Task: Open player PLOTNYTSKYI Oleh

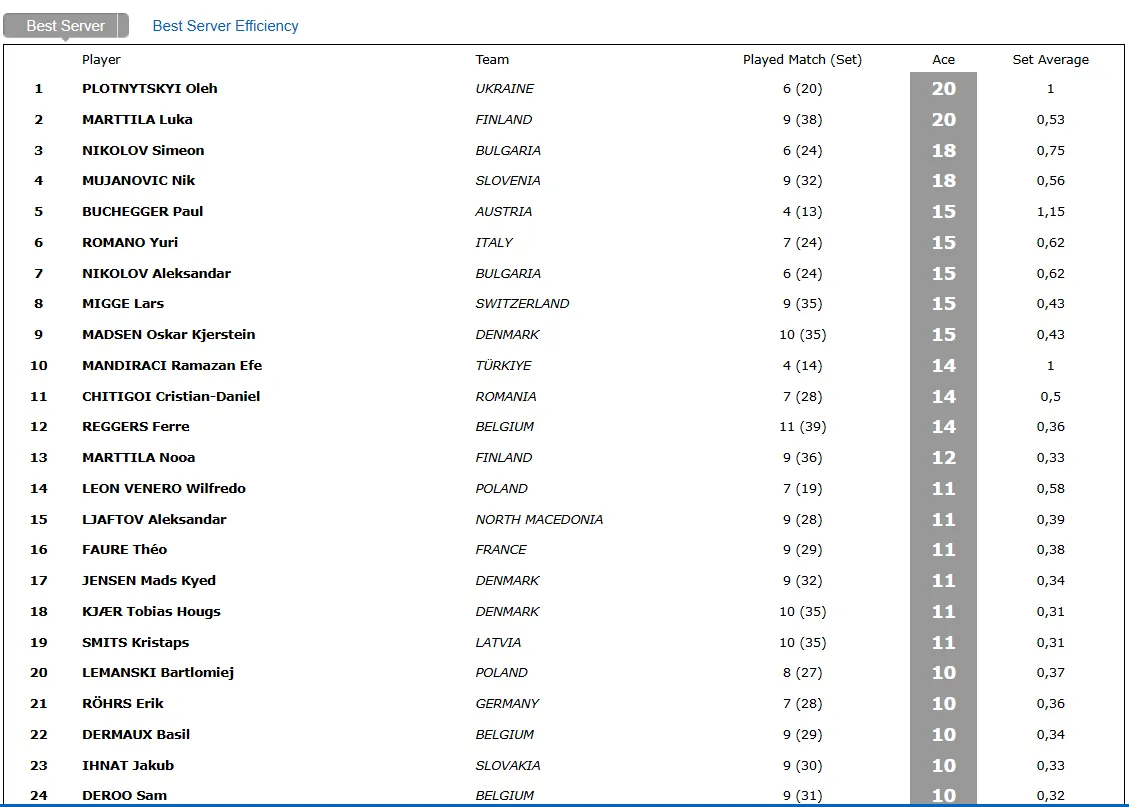Action: tap(150, 89)
